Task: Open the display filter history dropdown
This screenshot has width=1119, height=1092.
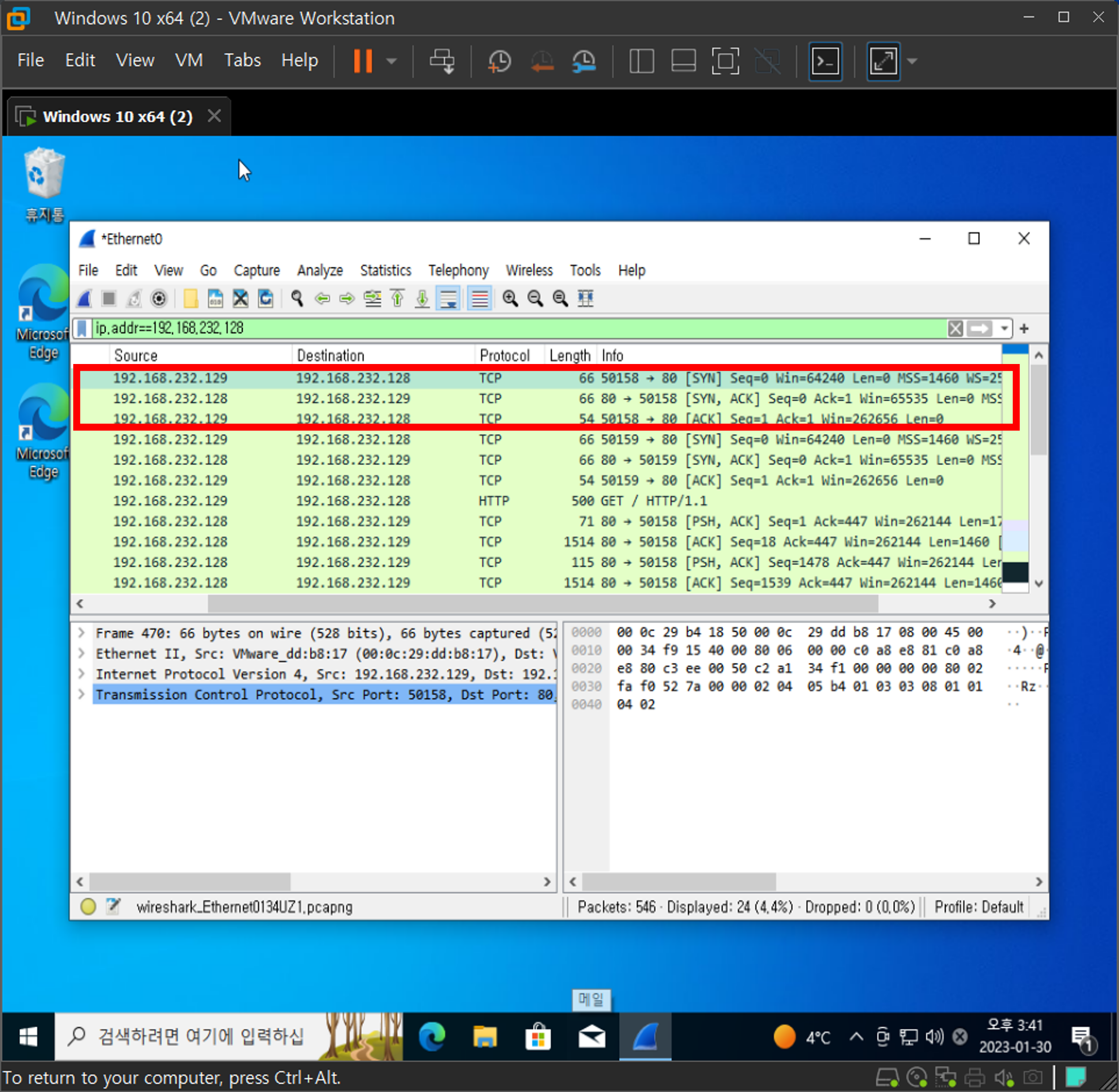Action: (x=1004, y=329)
